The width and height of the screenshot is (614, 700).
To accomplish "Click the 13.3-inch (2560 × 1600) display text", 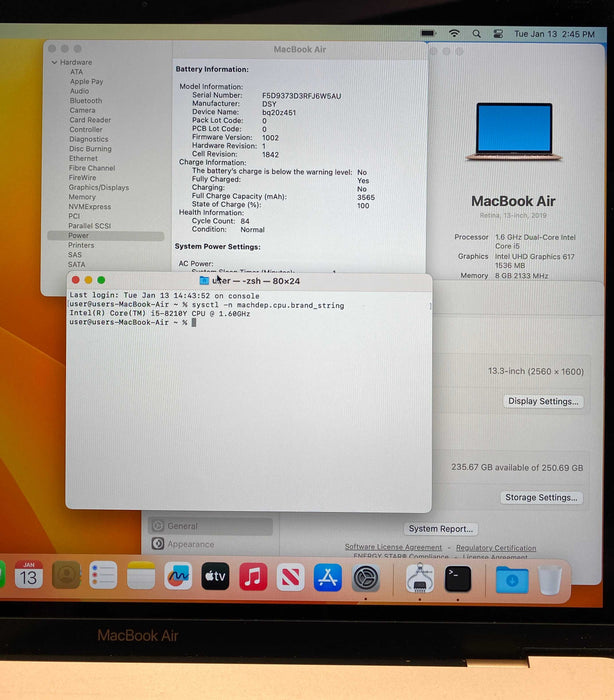I will click(536, 371).
